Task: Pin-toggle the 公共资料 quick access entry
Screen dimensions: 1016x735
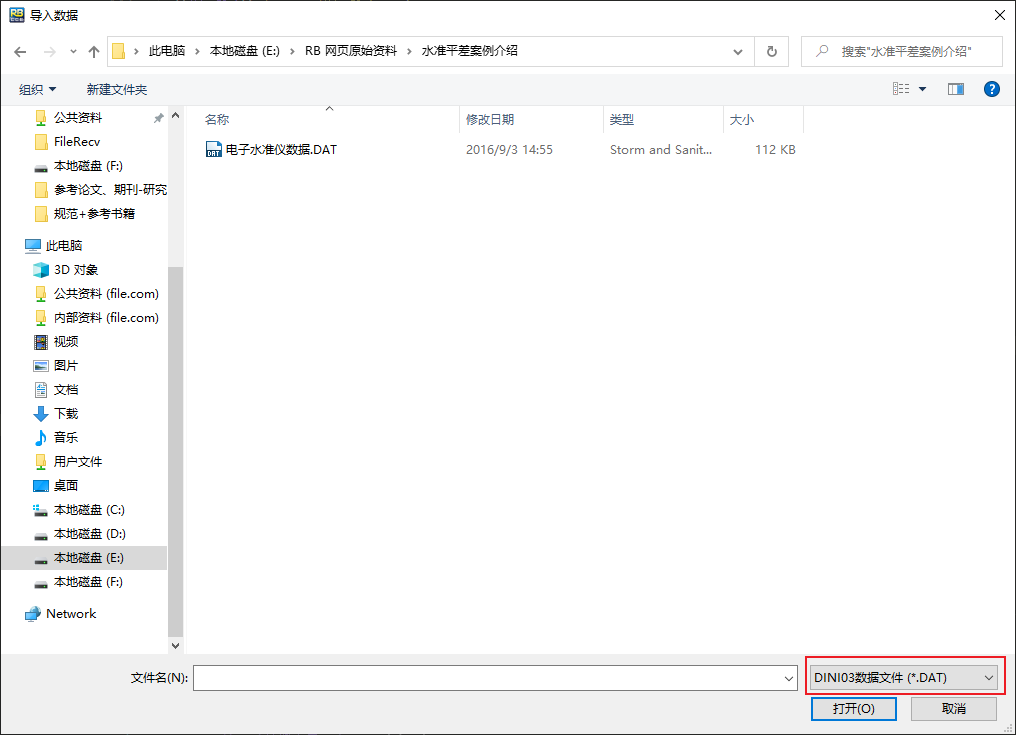Action: coord(157,117)
